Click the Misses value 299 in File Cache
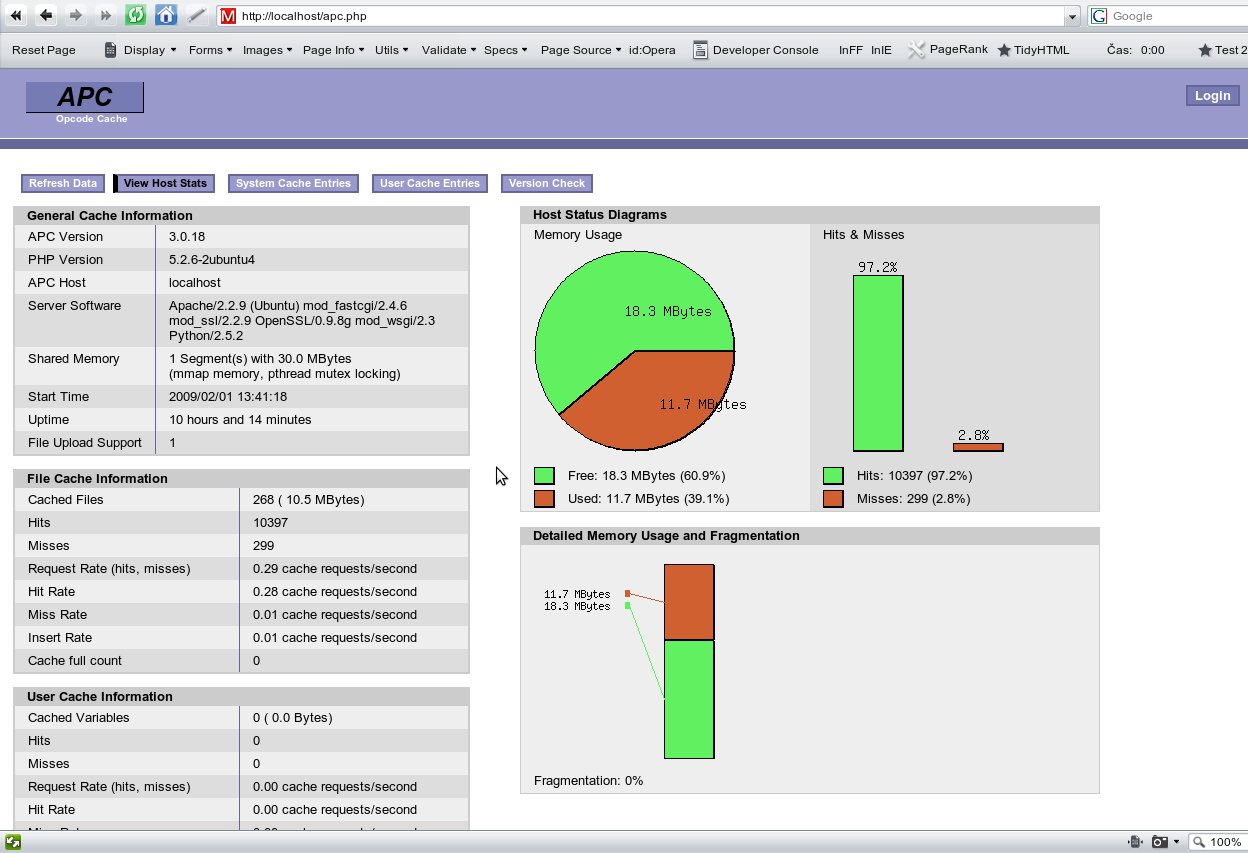 click(x=263, y=546)
